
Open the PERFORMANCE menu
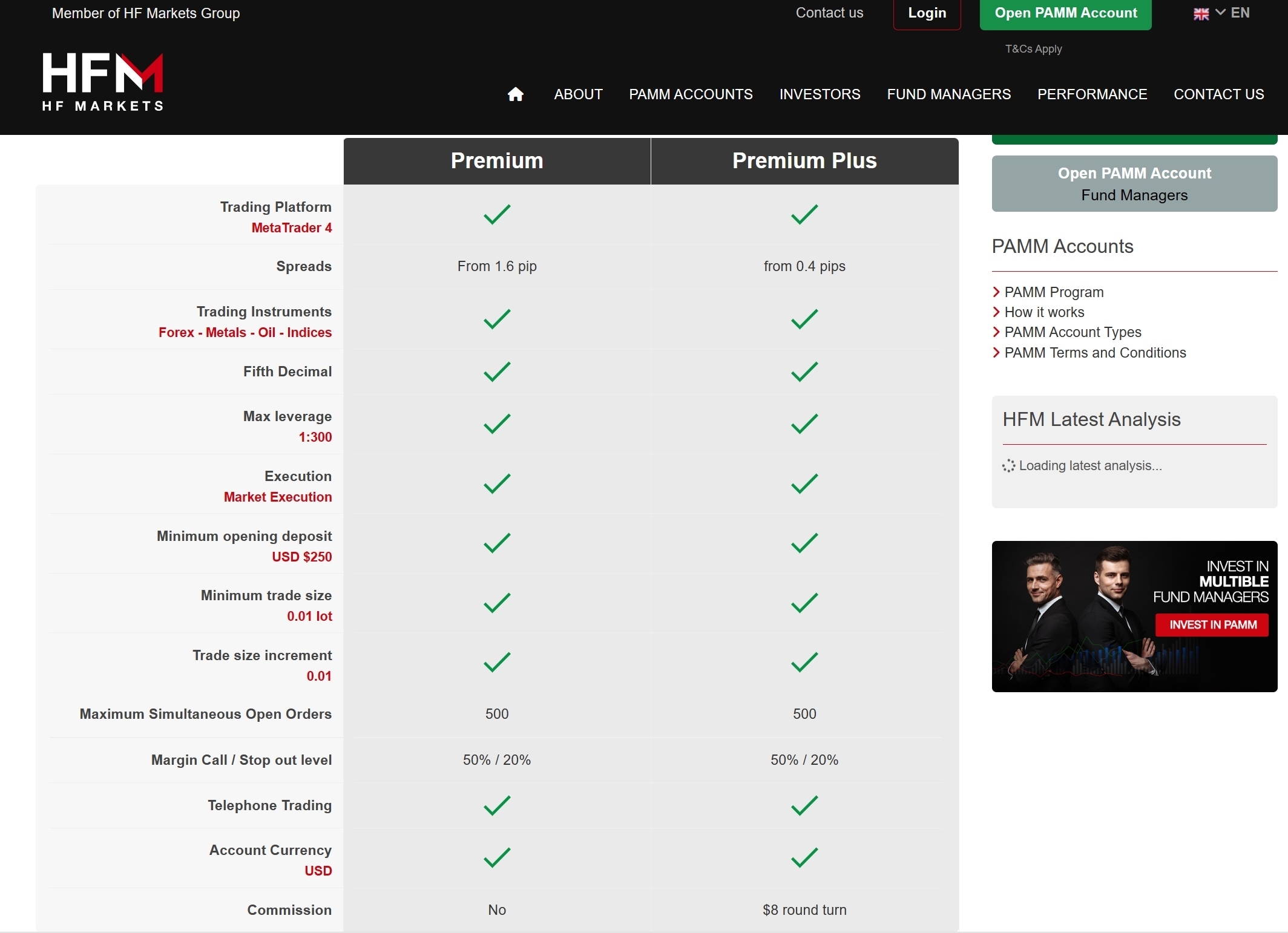(1092, 94)
